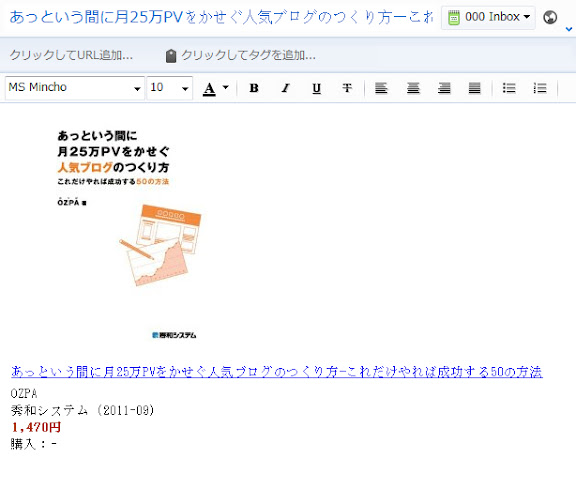Toggle bold formatting

click(x=254, y=88)
